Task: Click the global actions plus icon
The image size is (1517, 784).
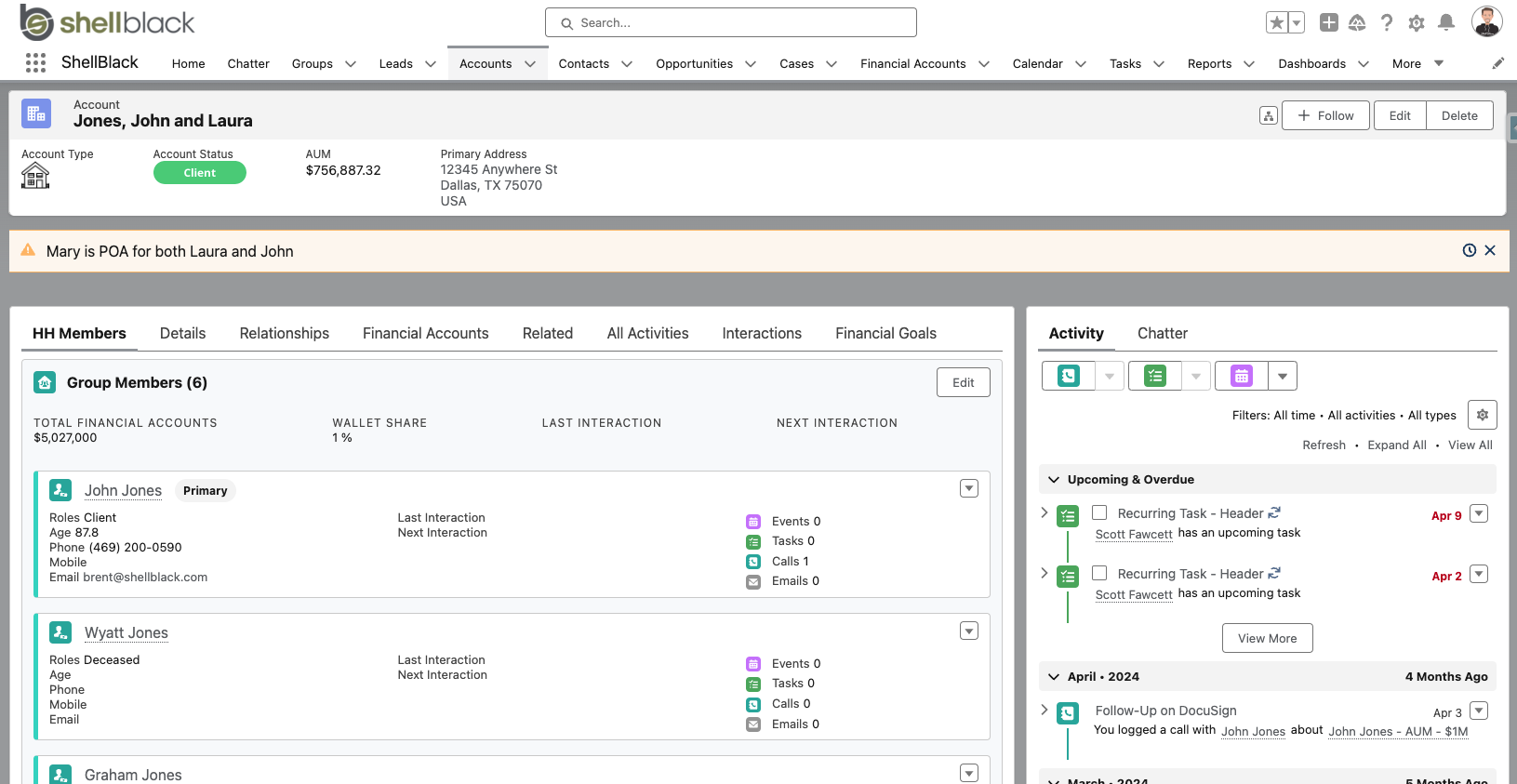Action: click(1328, 22)
